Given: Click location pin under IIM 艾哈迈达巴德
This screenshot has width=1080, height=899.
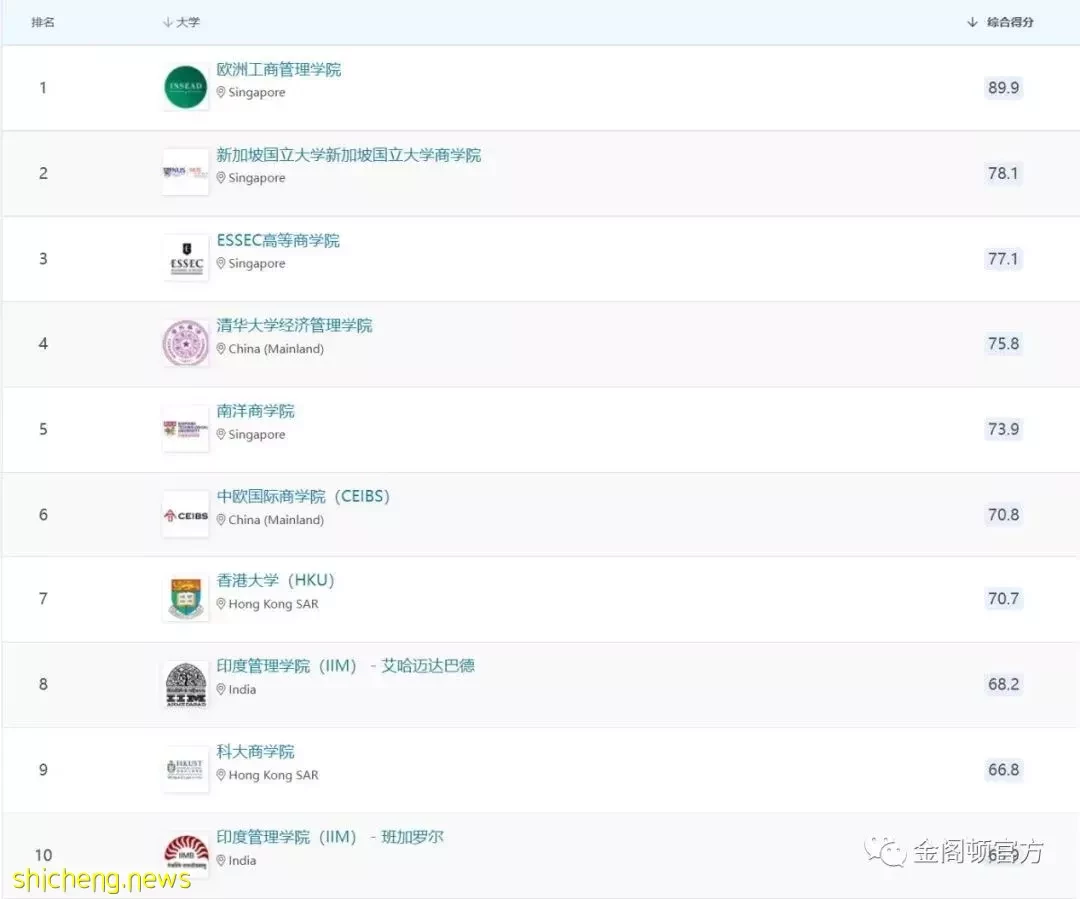Looking at the screenshot, I should pyautogui.click(x=221, y=689).
